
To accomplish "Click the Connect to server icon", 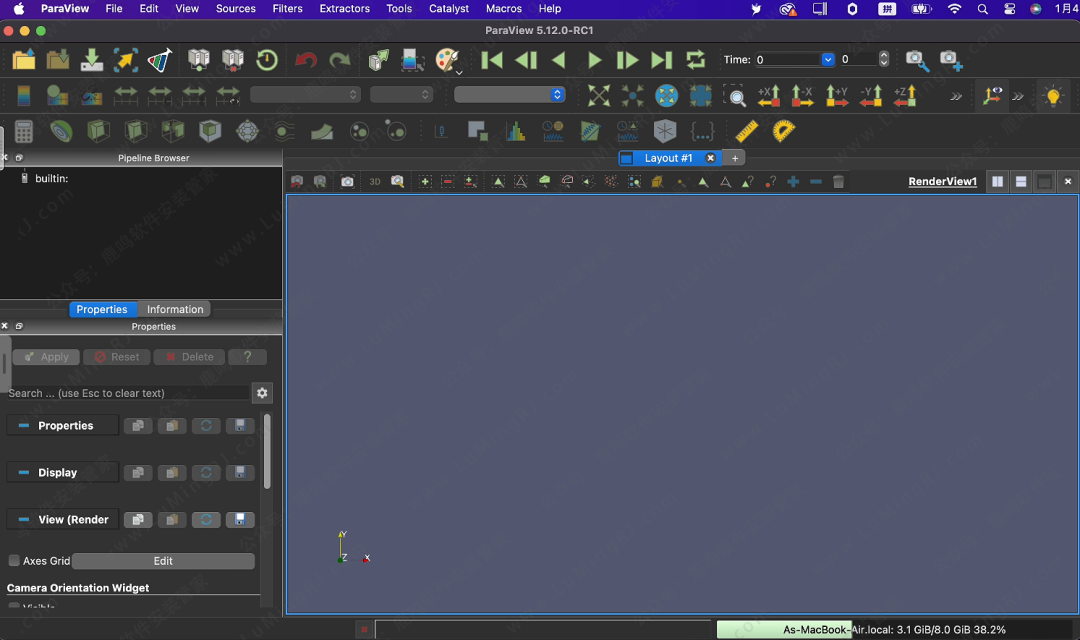I will click(x=199, y=60).
